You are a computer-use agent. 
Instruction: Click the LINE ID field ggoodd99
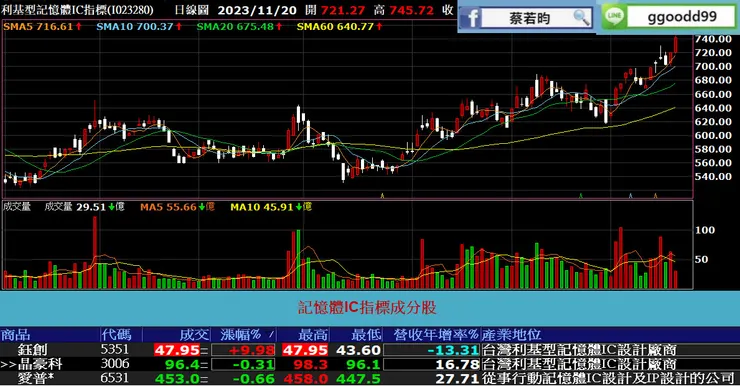click(x=682, y=17)
